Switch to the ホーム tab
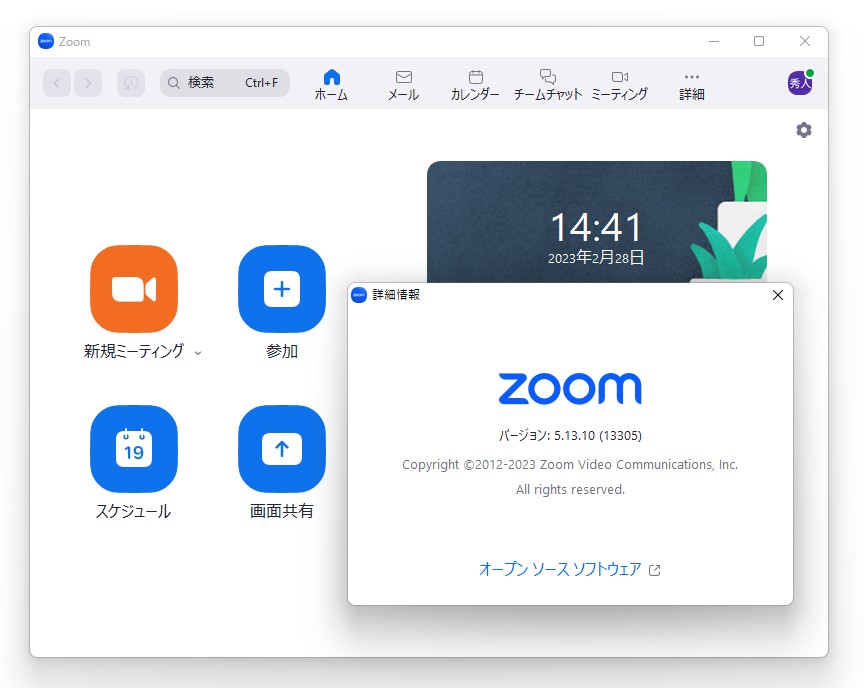 point(330,83)
